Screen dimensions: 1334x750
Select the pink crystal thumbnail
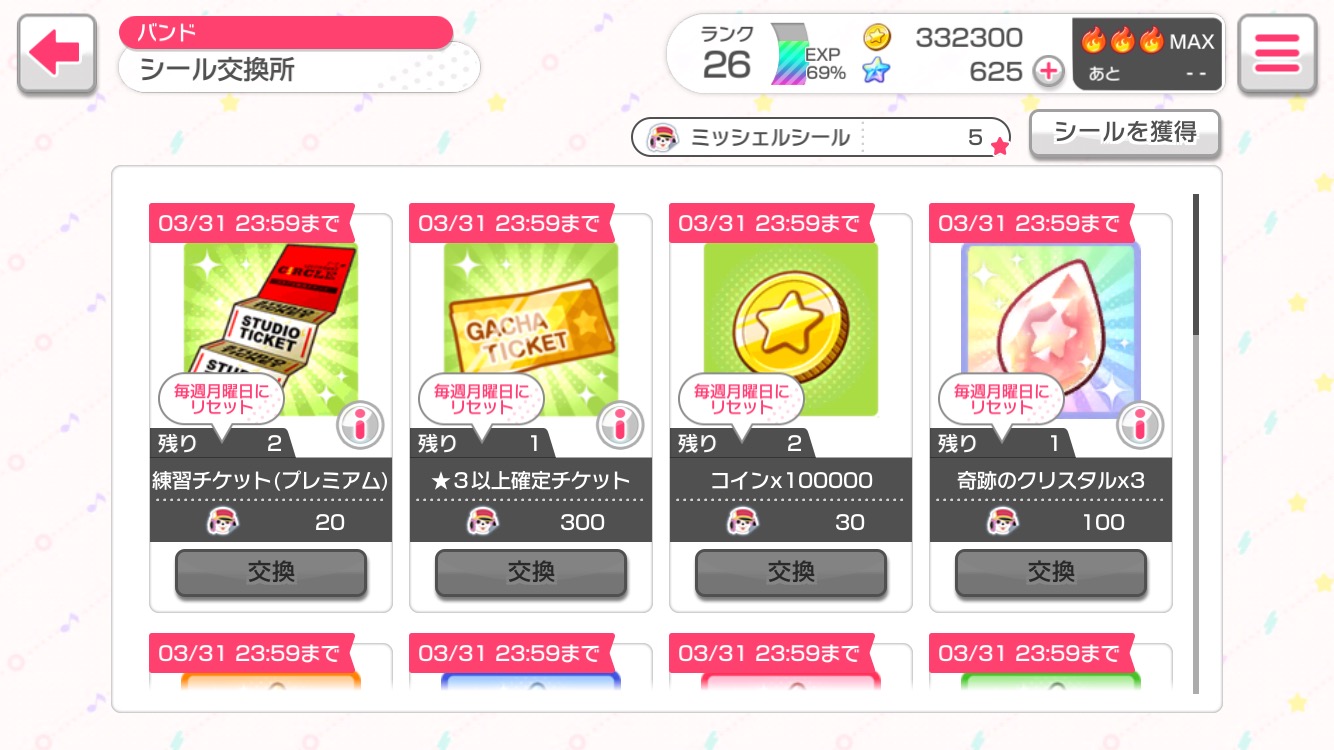[x=1051, y=329]
